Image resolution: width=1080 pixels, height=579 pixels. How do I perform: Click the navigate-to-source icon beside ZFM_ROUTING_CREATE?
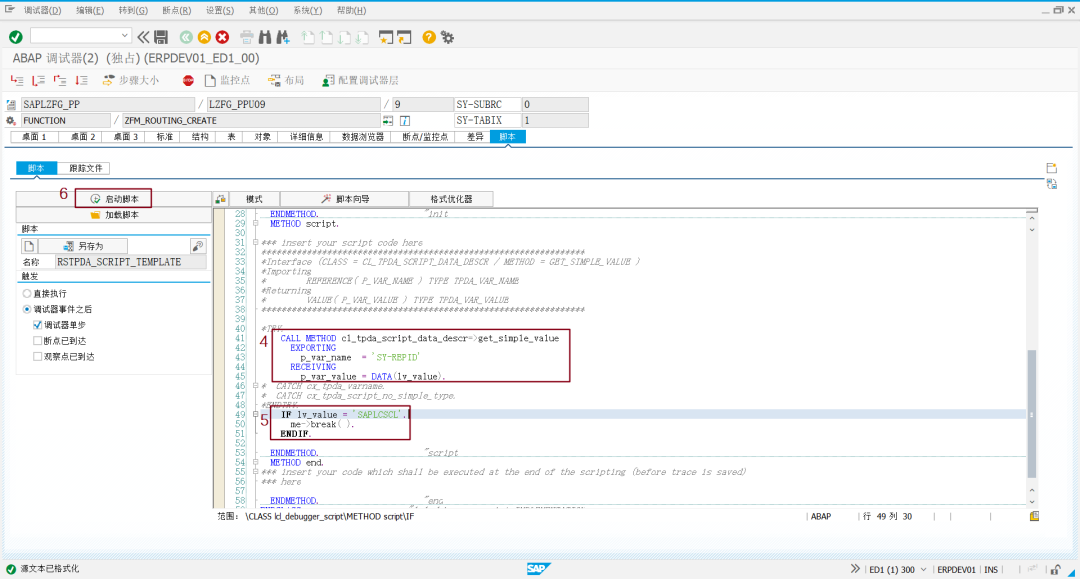pyautogui.click(x=388, y=120)
